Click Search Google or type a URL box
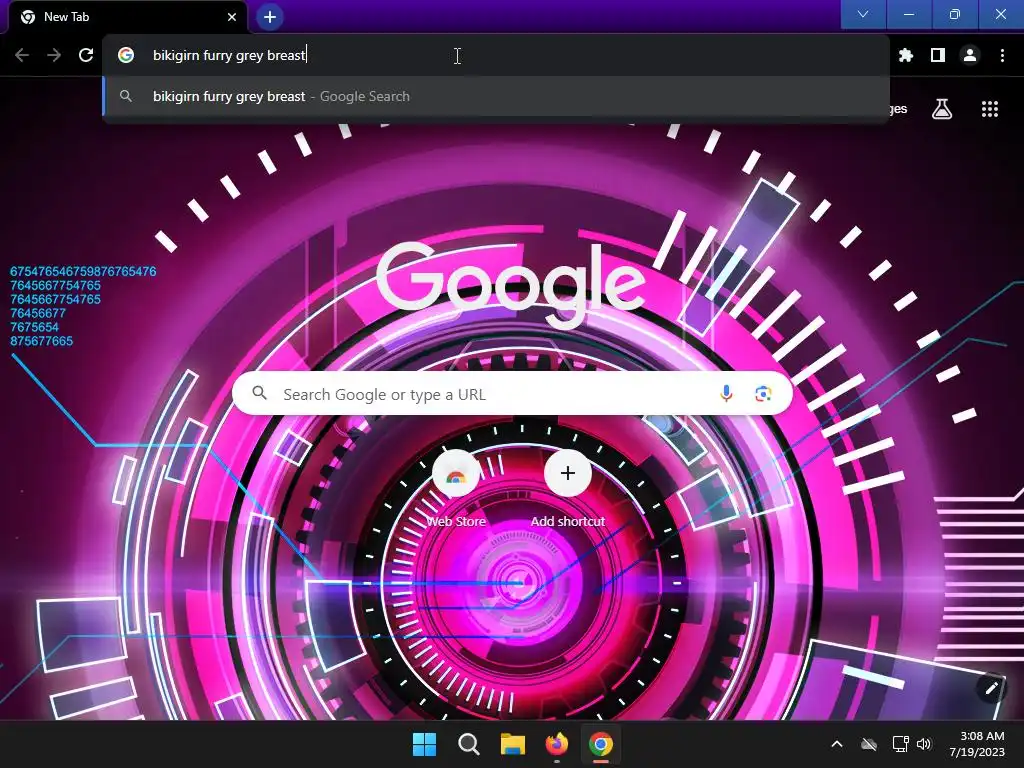Viewport: 1024px width, 768px height. pyautogui.click(x=512, y=394)
